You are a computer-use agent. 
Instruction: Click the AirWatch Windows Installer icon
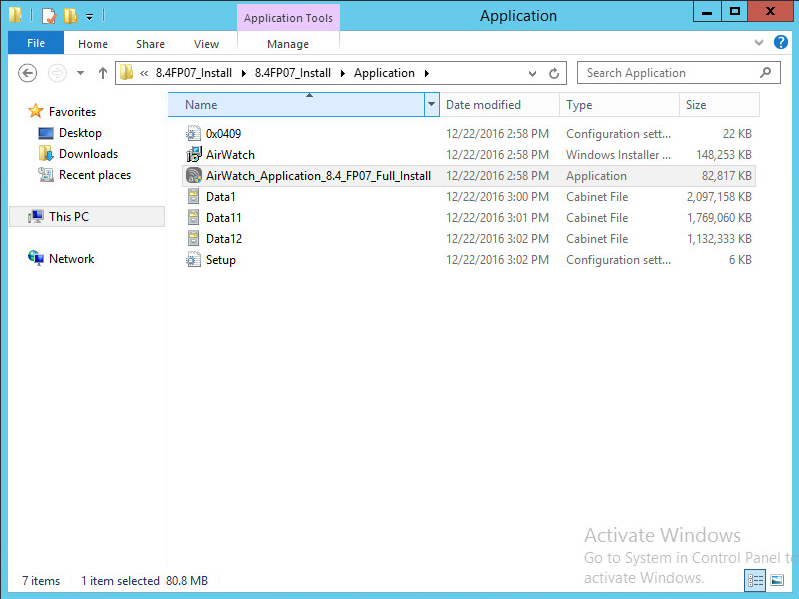click(x=194, y=154)
